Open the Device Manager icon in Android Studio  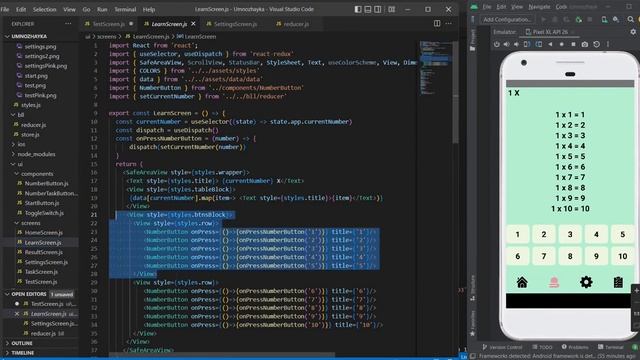point(604,19)
